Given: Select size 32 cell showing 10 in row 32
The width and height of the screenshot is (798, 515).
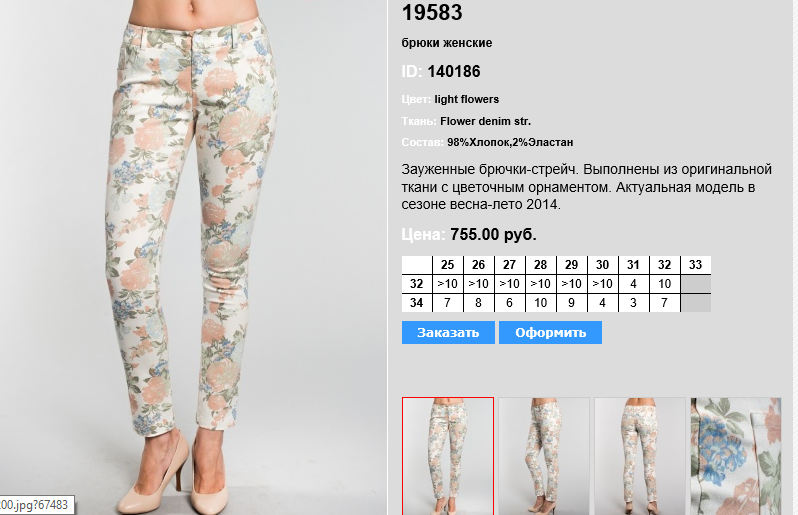Looking at the screenshot, I should (x=665, y=284).
